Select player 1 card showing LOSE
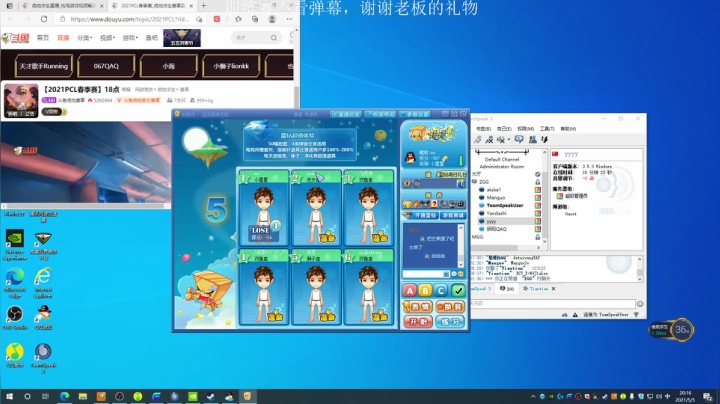Image resolution: width=720 pixels, height=404 pixels. 264,208
